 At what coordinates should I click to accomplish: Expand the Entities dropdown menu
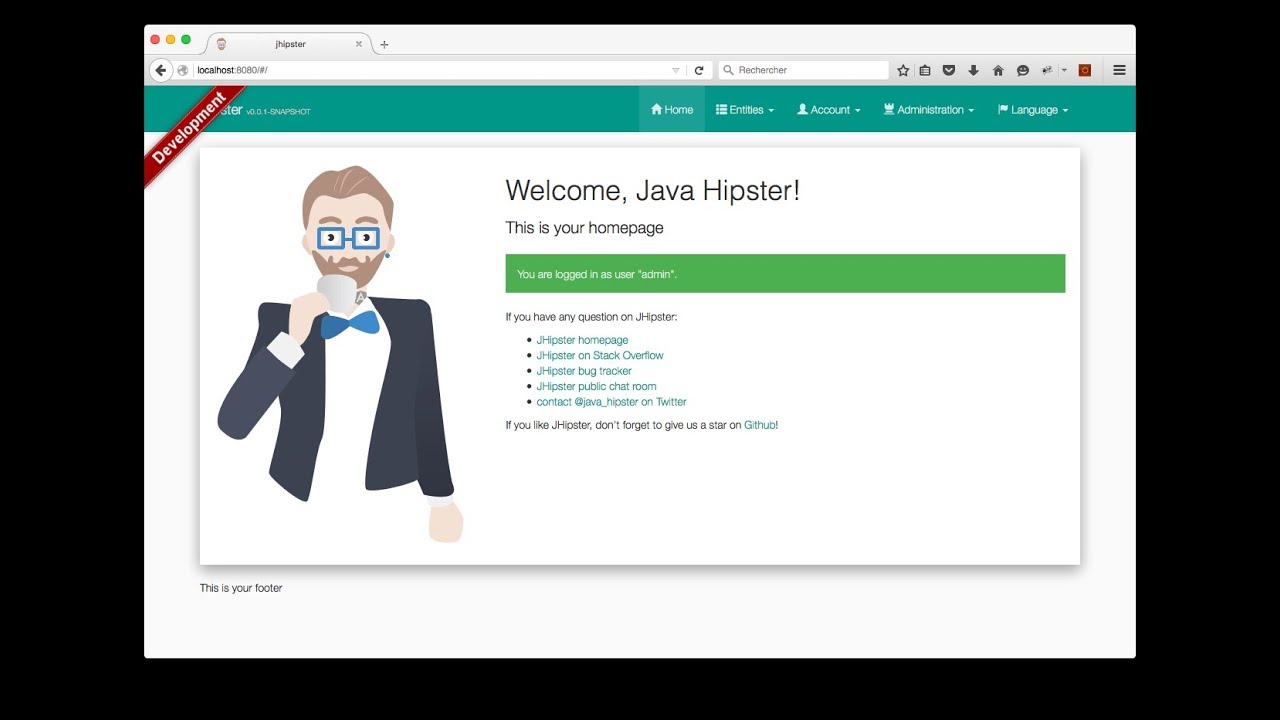coord(745,110)
